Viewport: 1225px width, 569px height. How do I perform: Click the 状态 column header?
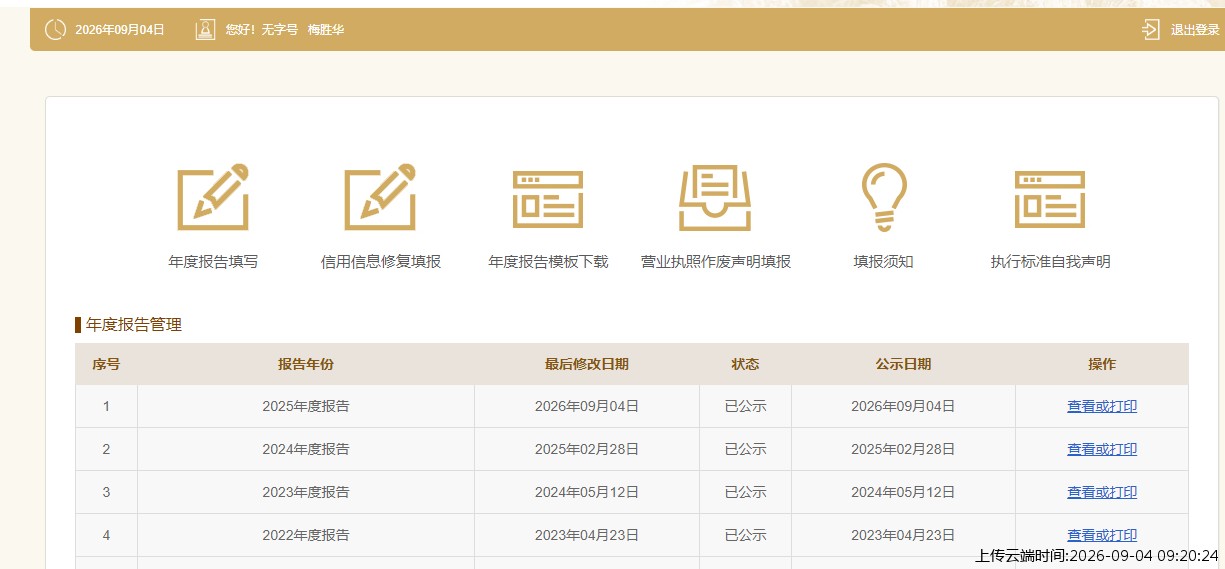click(745, 364)
